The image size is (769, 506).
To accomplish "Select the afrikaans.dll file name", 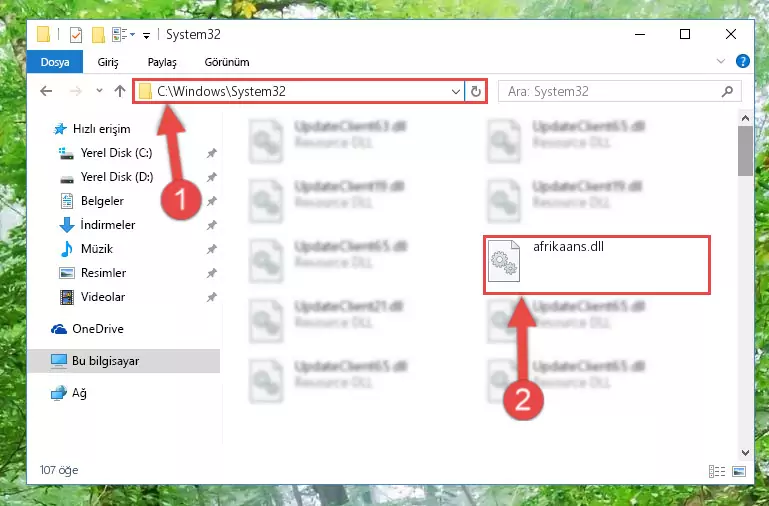I will (568, 247).
